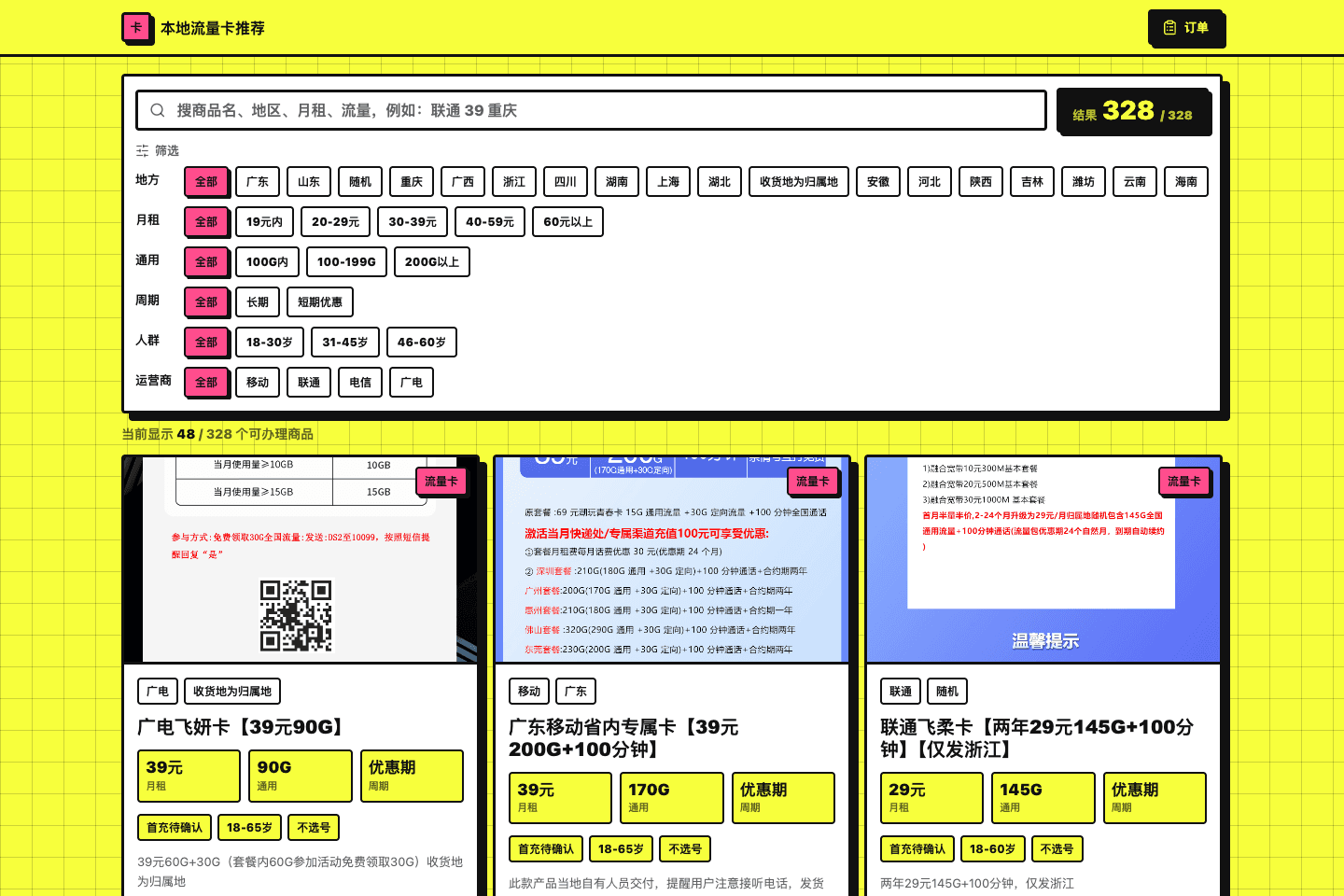Click the 联通飞柔卡 product image

point(1043,560)
